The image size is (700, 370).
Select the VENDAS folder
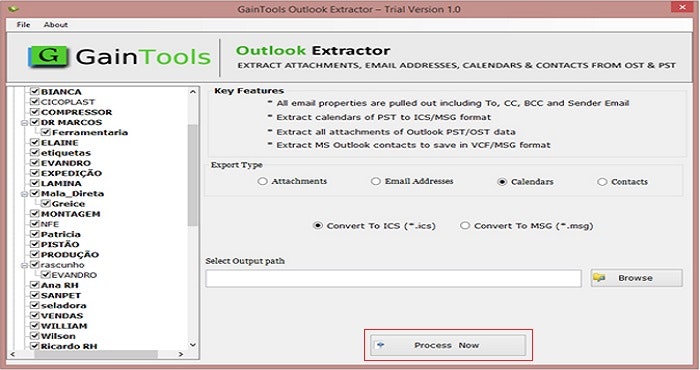[x=62, y=316]
